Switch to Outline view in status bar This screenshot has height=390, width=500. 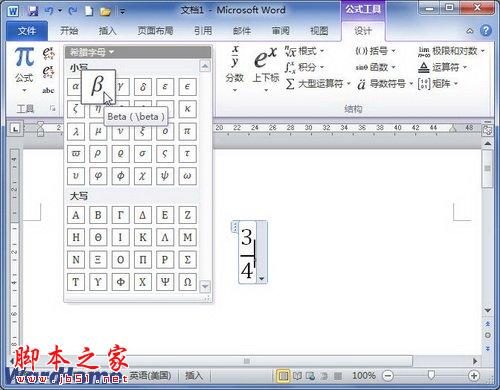click(x=324, y=376)
